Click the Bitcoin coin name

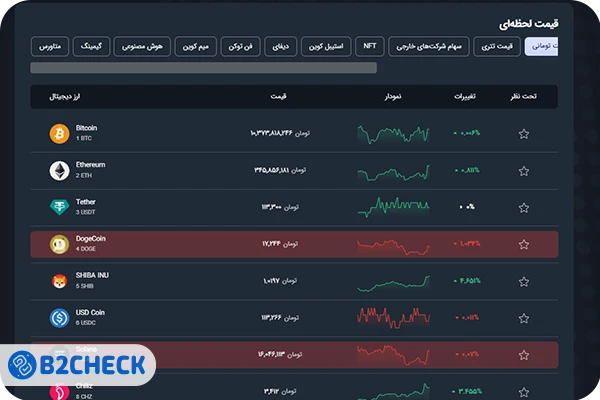click(86, 128)
